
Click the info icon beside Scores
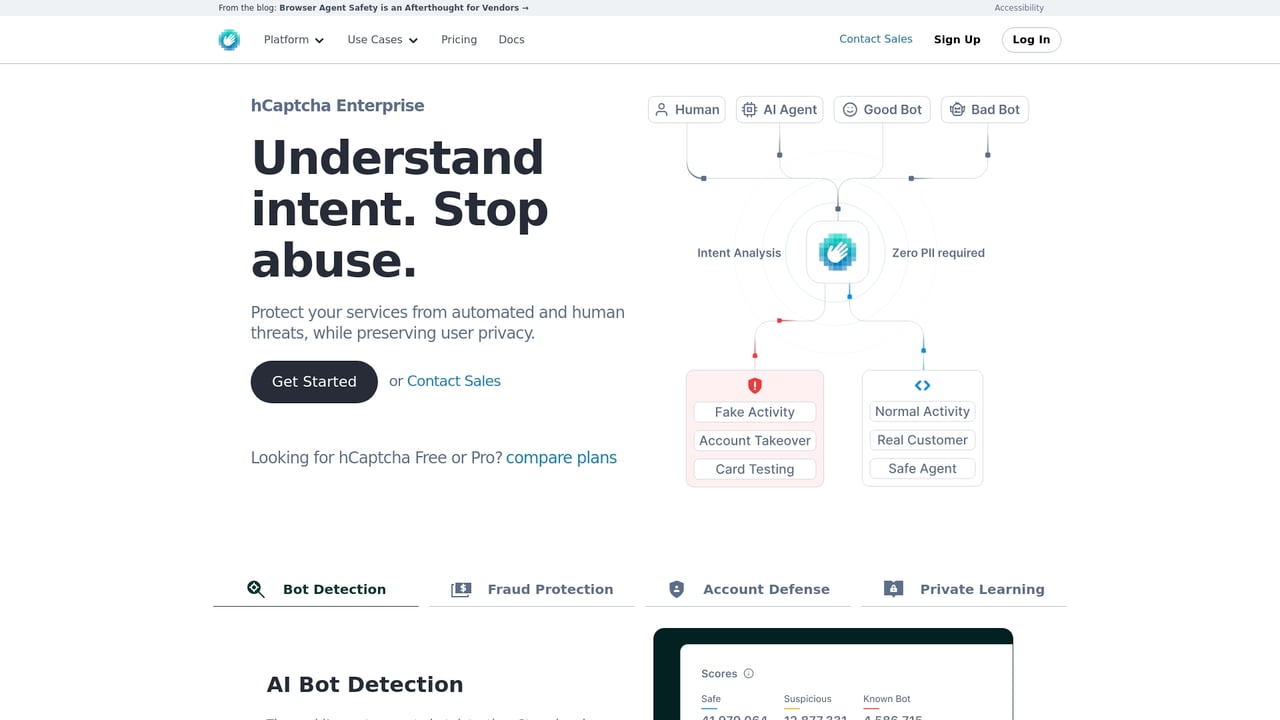click(x=749, y=674)
